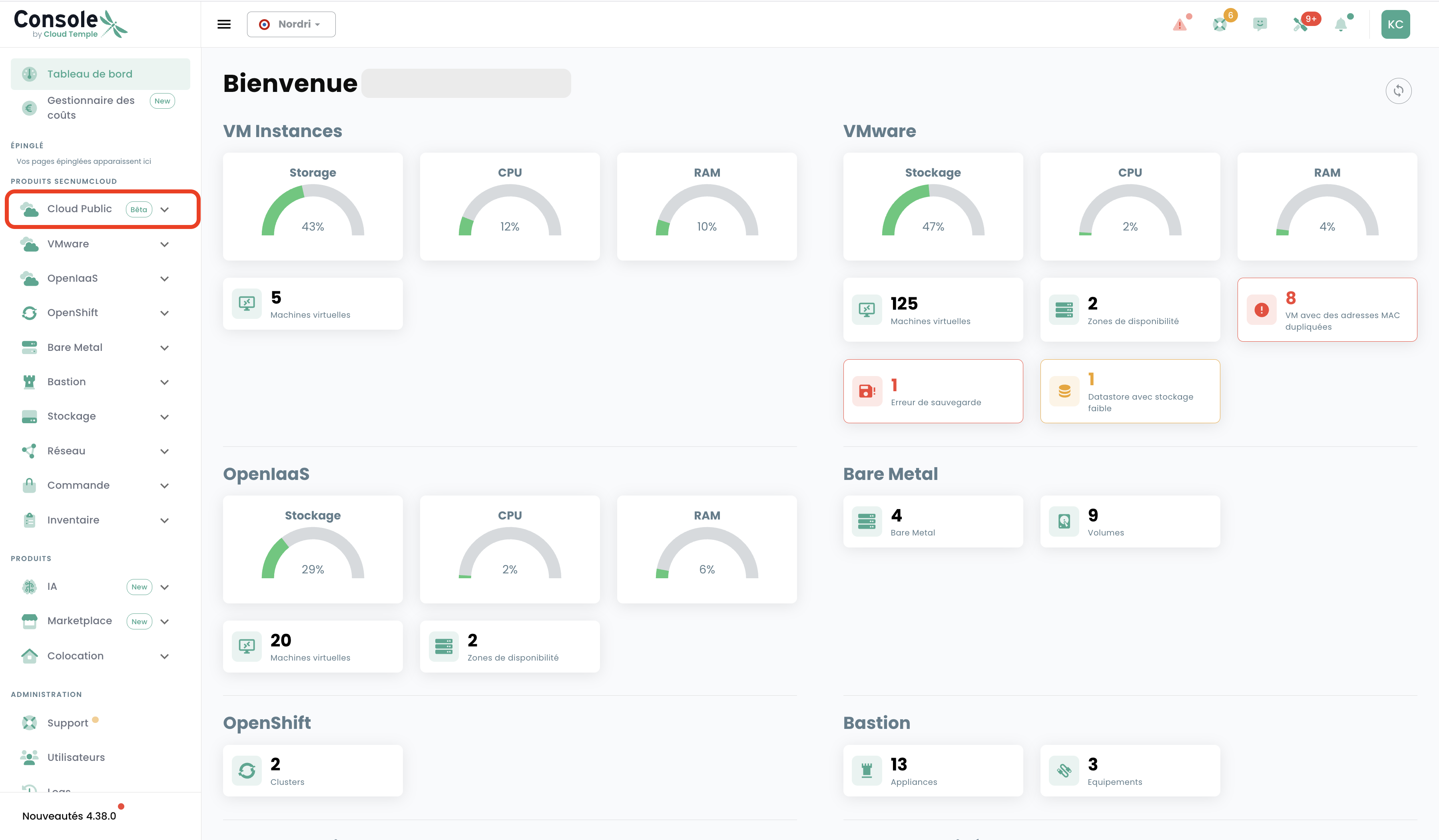Open Gestionnaire des coûts page

point(100,107)
